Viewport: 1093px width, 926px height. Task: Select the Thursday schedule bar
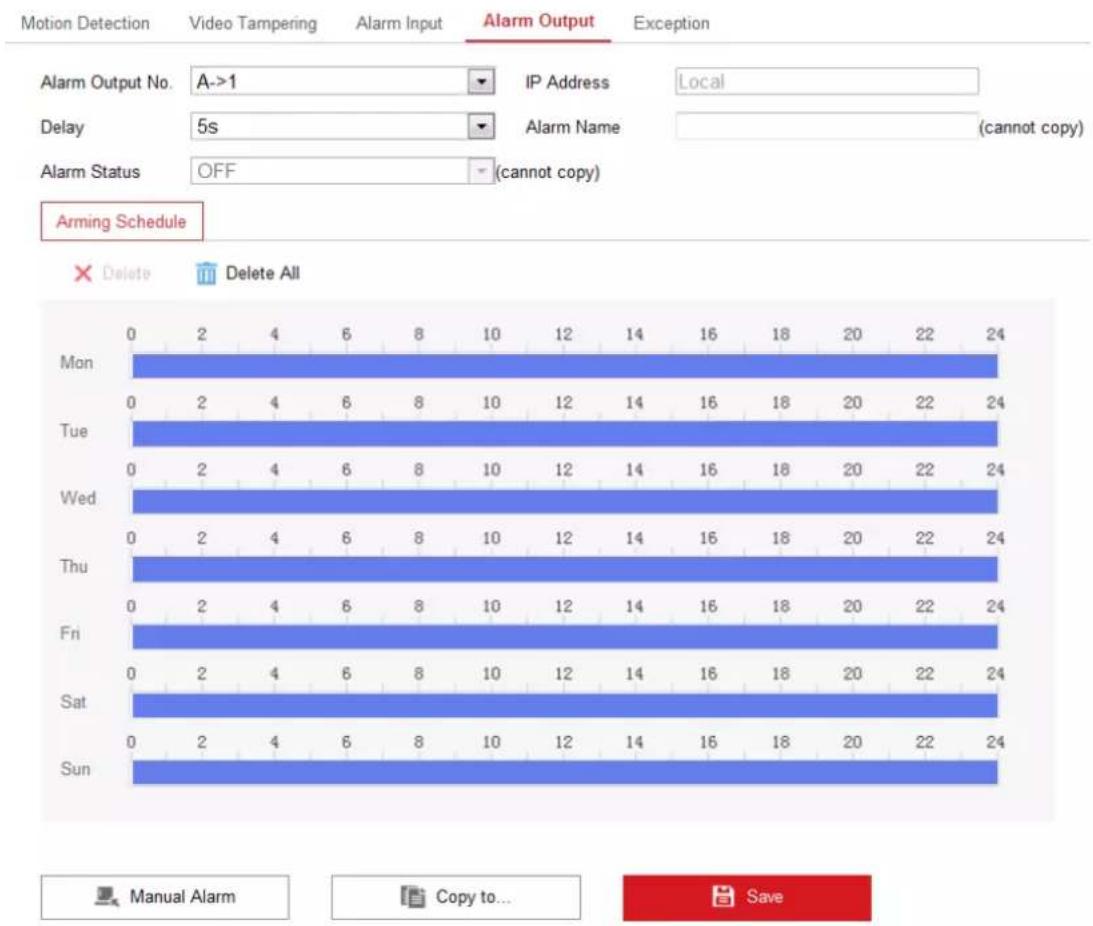[565, 569]
